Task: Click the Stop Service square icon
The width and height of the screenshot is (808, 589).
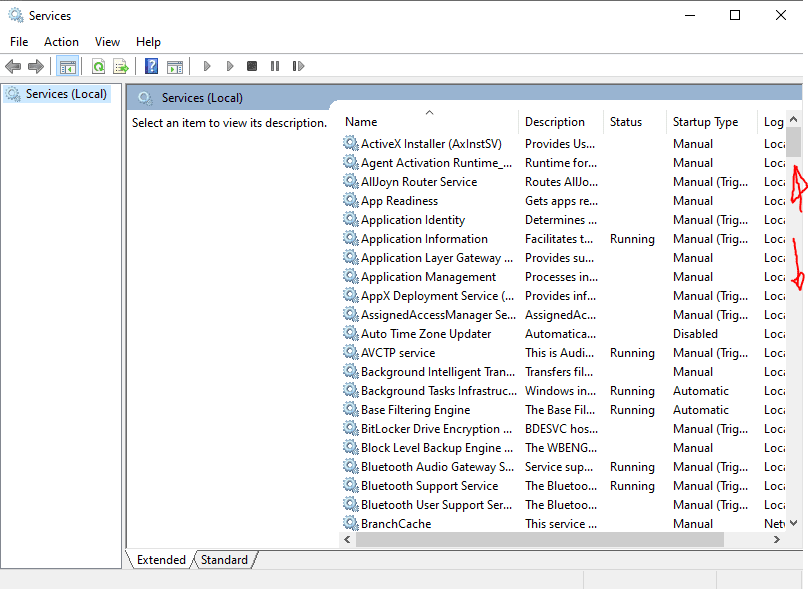Action: point(252,66)
